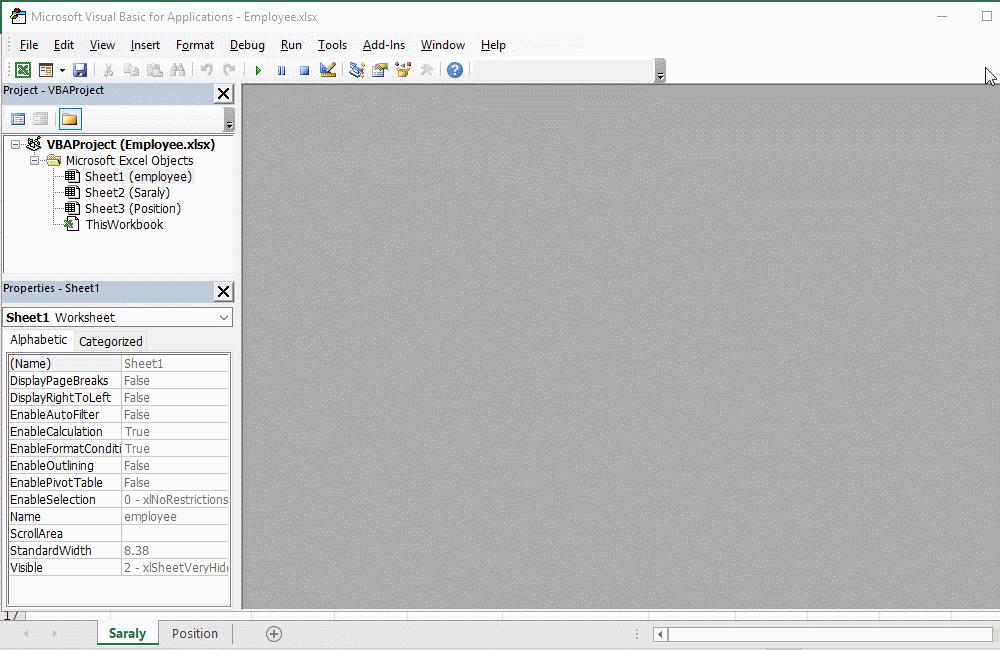1000x650 pixels.
Task: Select the Microsoft Excel Objects folder label
Action: pyautogui.click(x=129, y=161)
